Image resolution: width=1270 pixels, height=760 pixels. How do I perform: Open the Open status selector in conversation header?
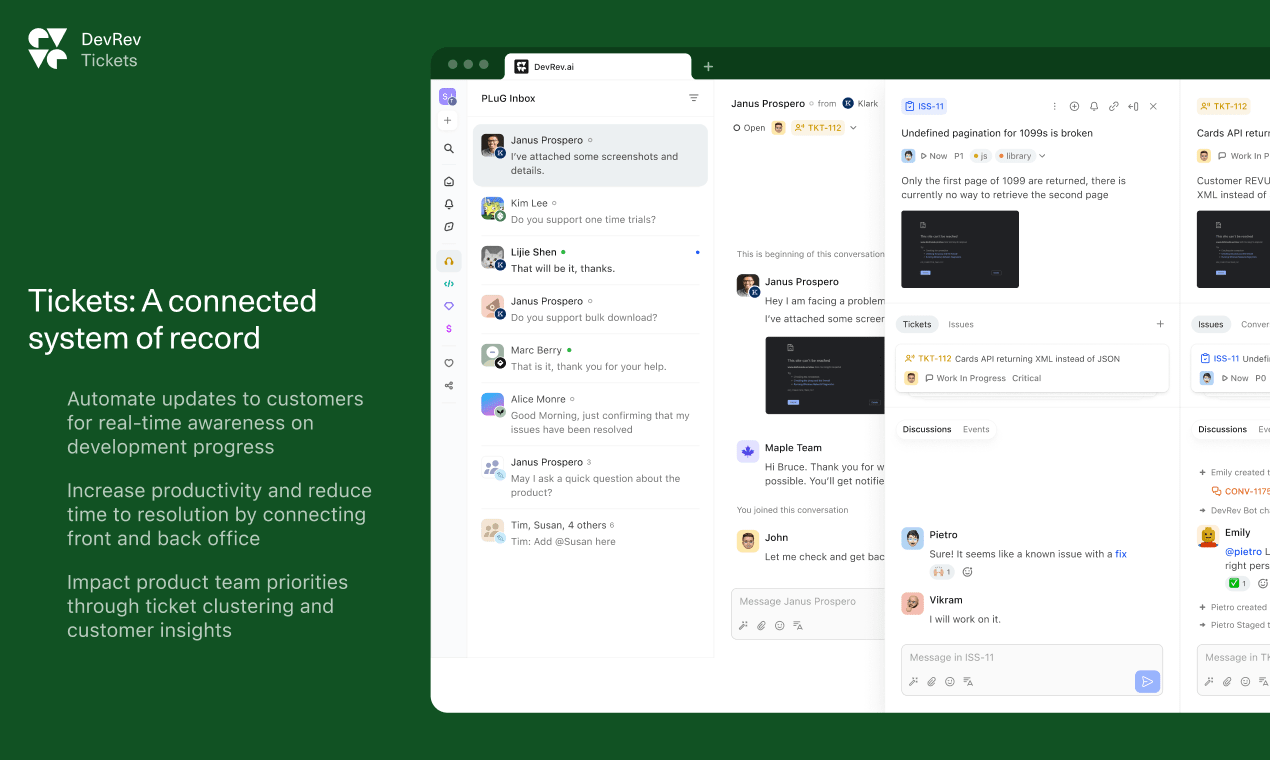[749, 128]
